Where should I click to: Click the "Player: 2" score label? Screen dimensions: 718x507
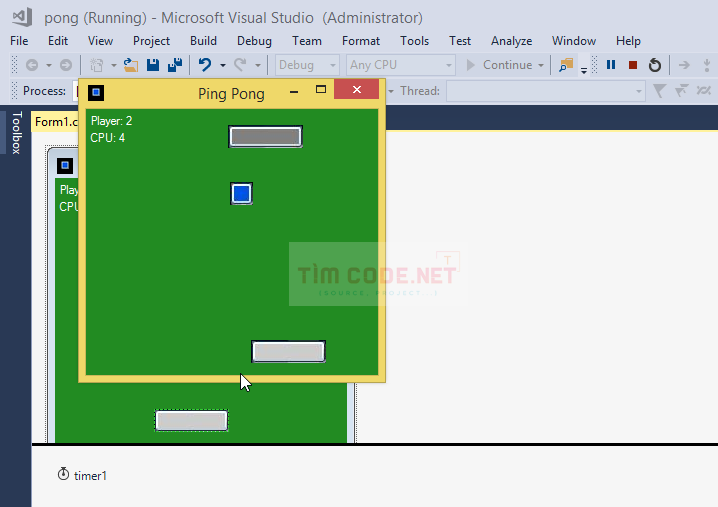111,121
